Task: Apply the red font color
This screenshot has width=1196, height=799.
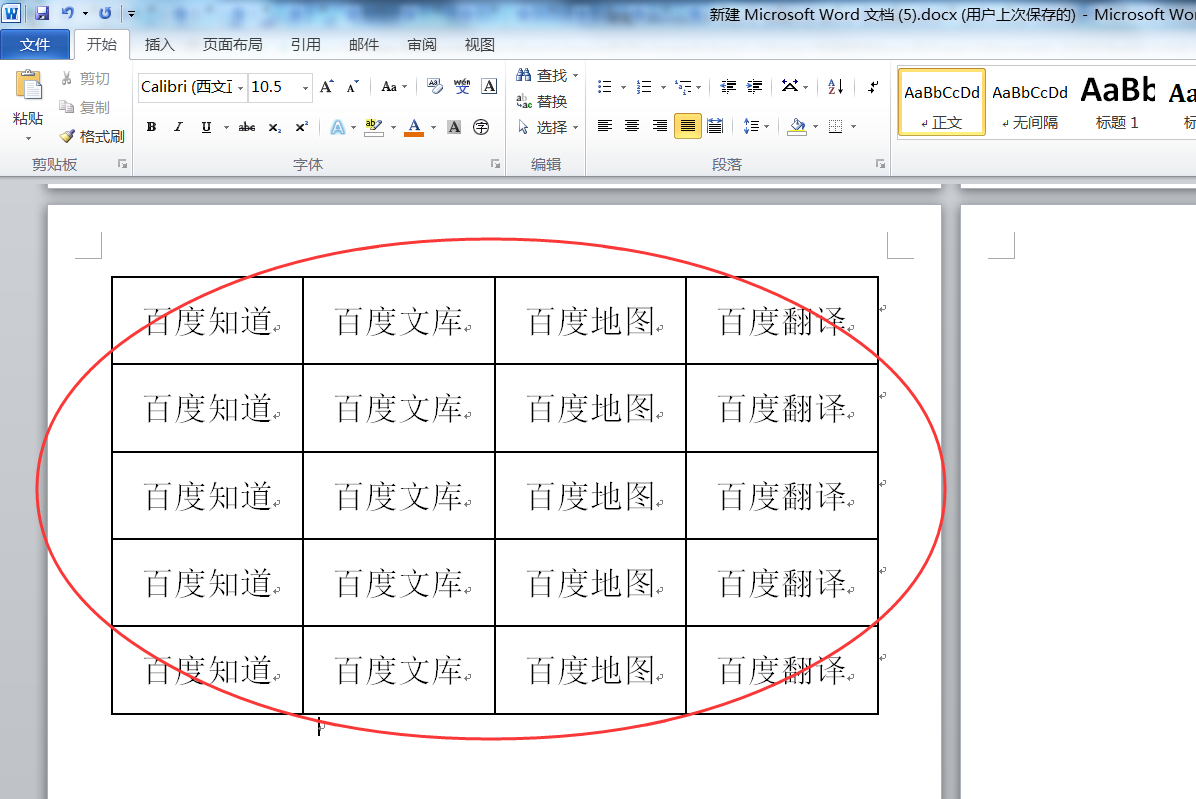Action: coord(414,127)
